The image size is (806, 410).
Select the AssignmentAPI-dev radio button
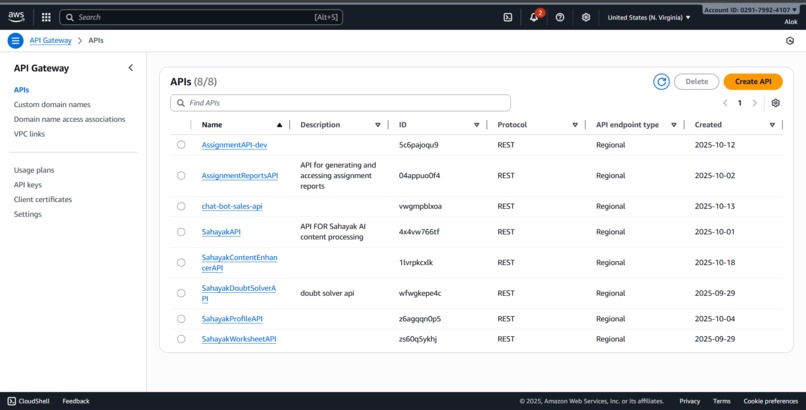[181, 145]
